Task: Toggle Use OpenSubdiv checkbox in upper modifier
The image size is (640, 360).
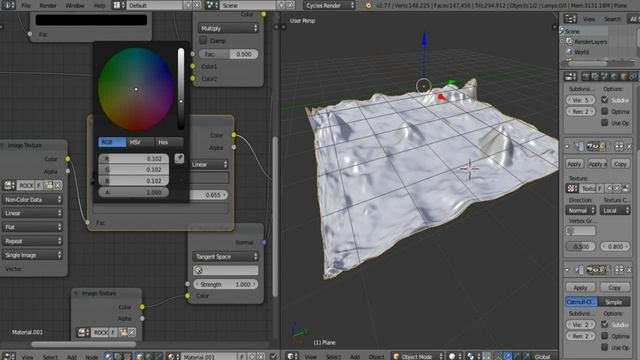Action: point(604,122)
